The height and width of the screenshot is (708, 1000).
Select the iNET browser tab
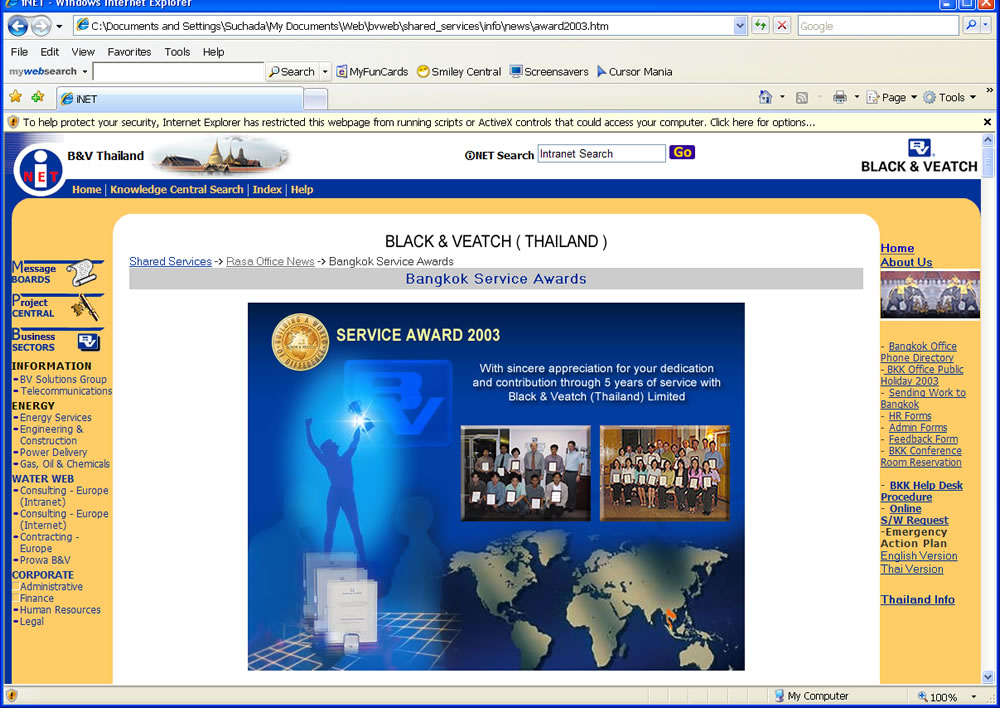coord(179,99)
